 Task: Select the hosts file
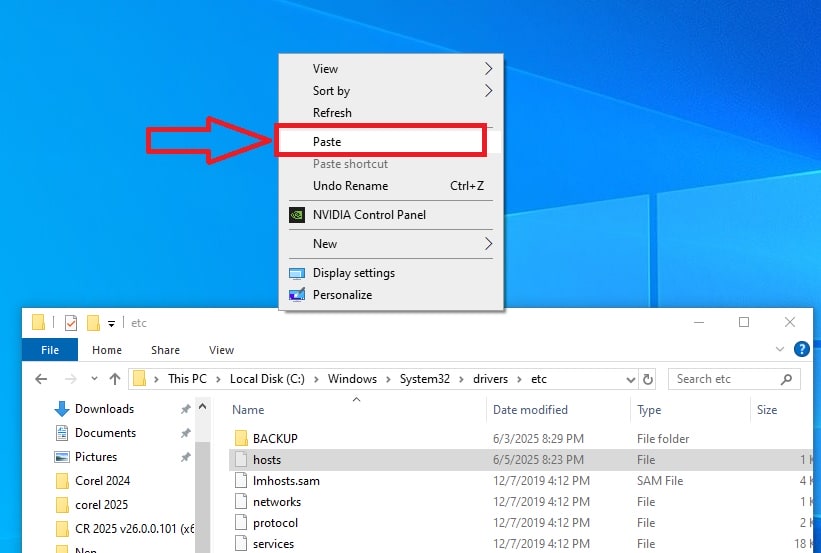(521, 460)
